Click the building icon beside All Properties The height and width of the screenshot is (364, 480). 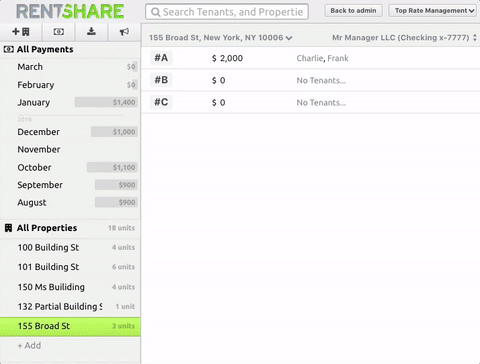click(x=8, y=228)
